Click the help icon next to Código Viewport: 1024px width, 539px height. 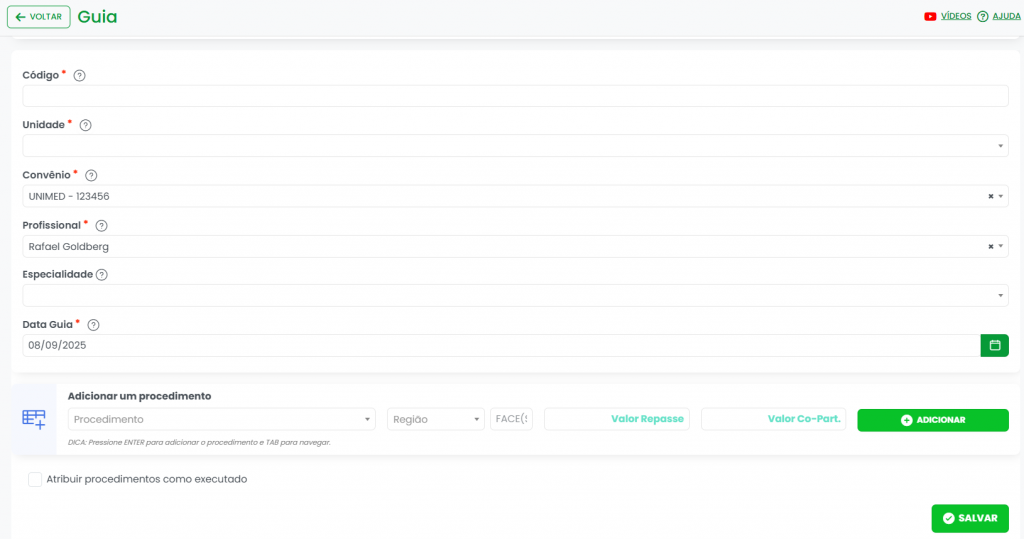80,75
